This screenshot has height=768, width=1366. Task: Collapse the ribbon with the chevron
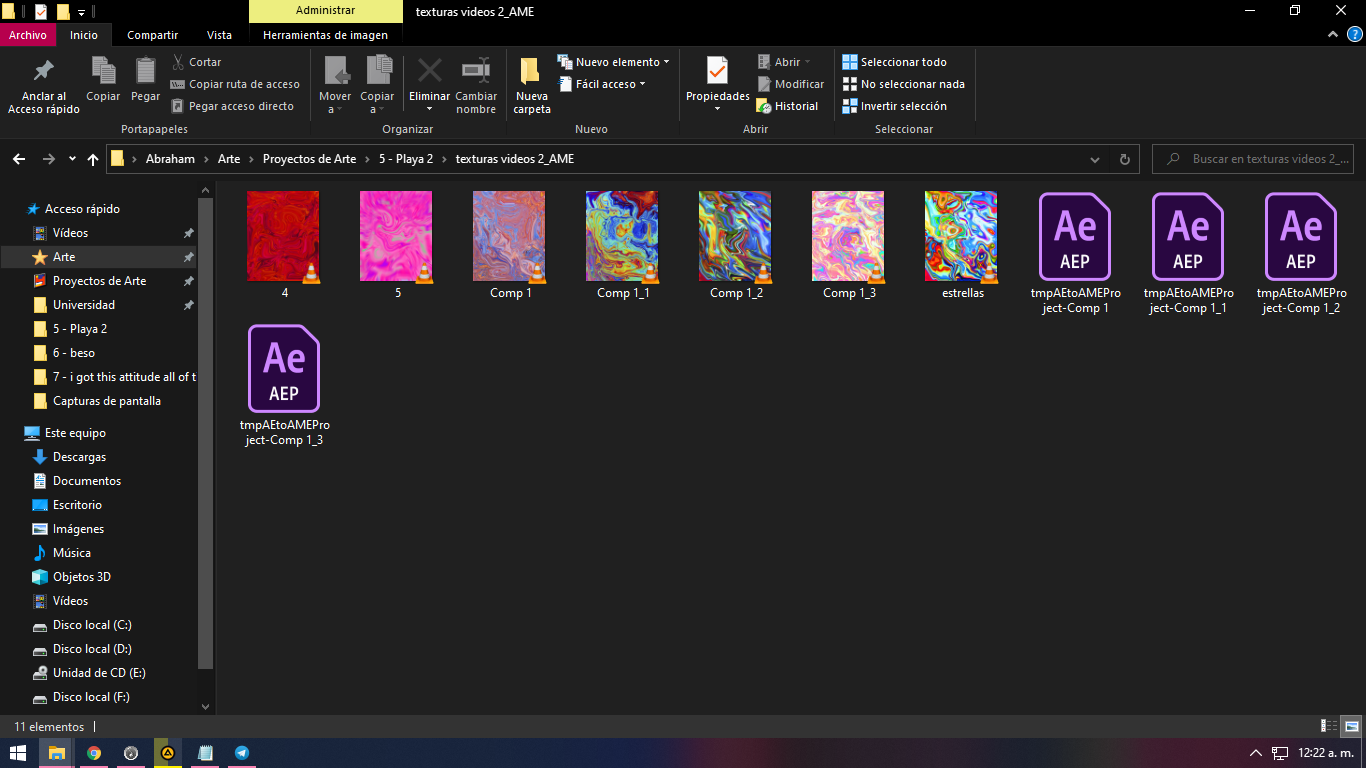click(x=1331, y=34)
